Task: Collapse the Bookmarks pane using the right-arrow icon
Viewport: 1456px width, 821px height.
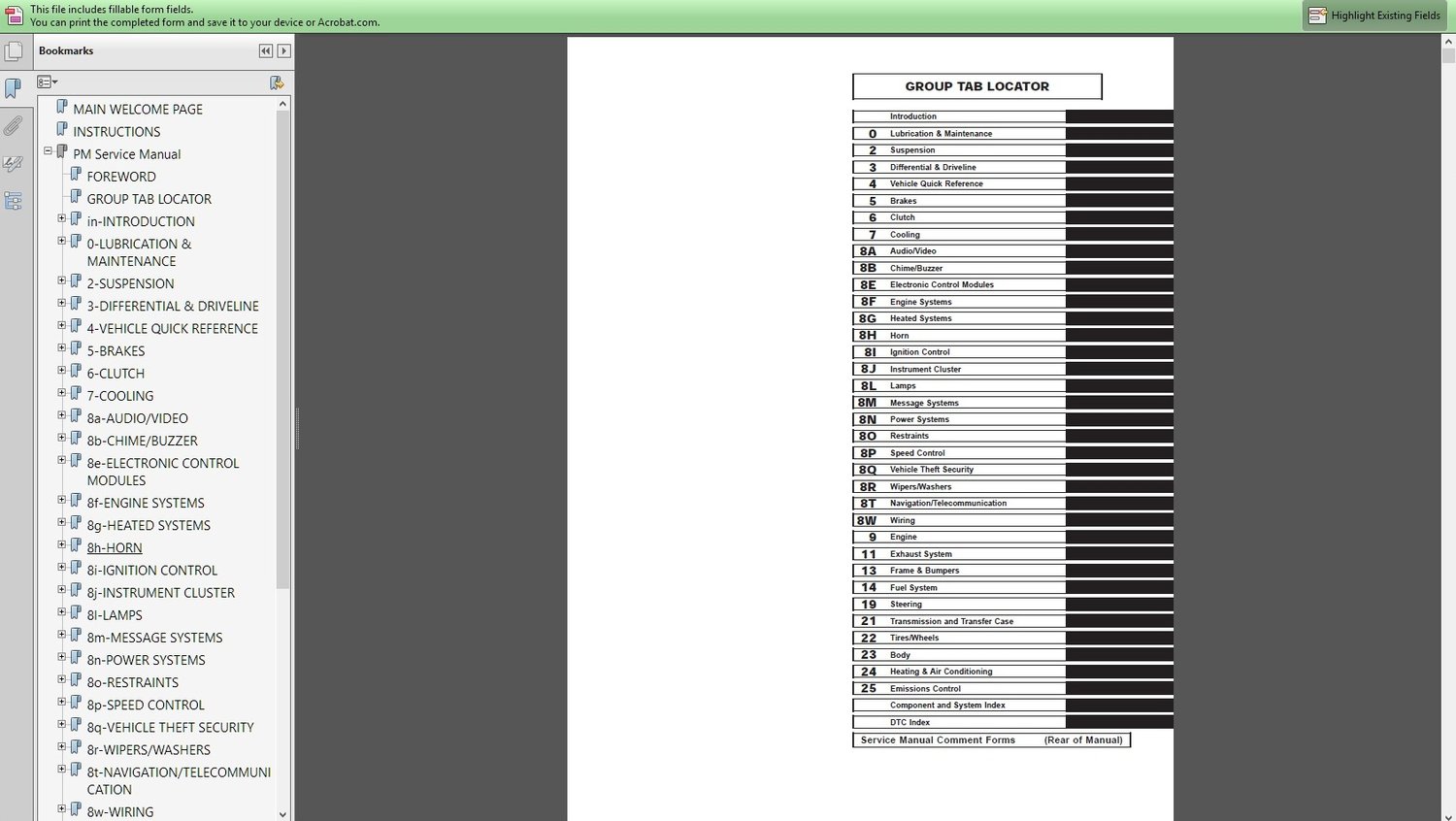Action: pos(283,50)
